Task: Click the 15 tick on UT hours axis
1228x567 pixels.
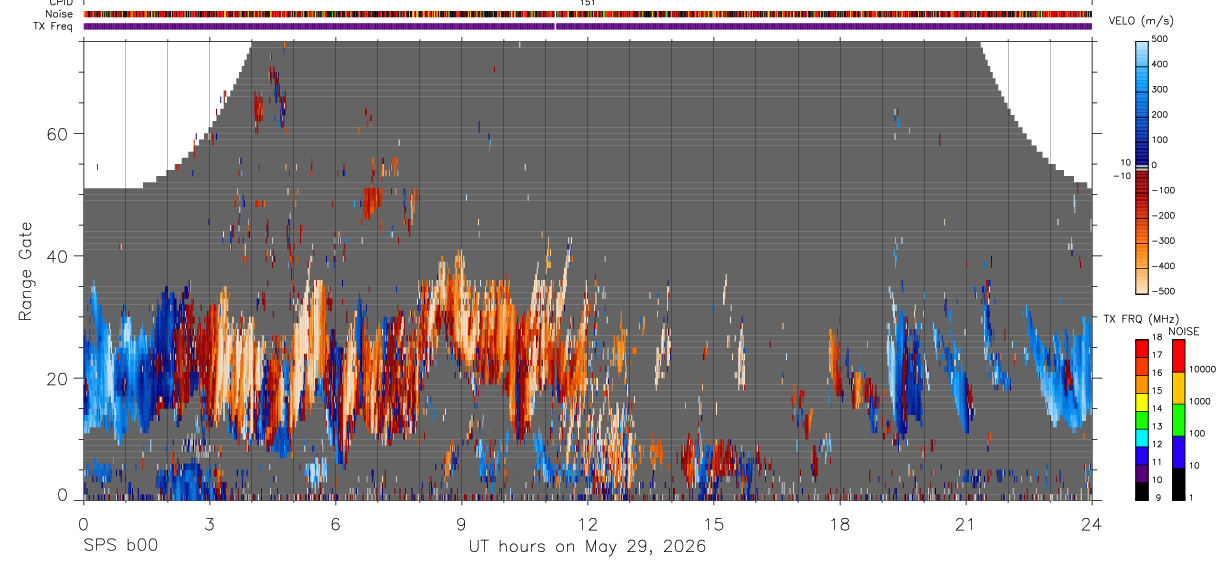Action: click(x=714, y=523)
